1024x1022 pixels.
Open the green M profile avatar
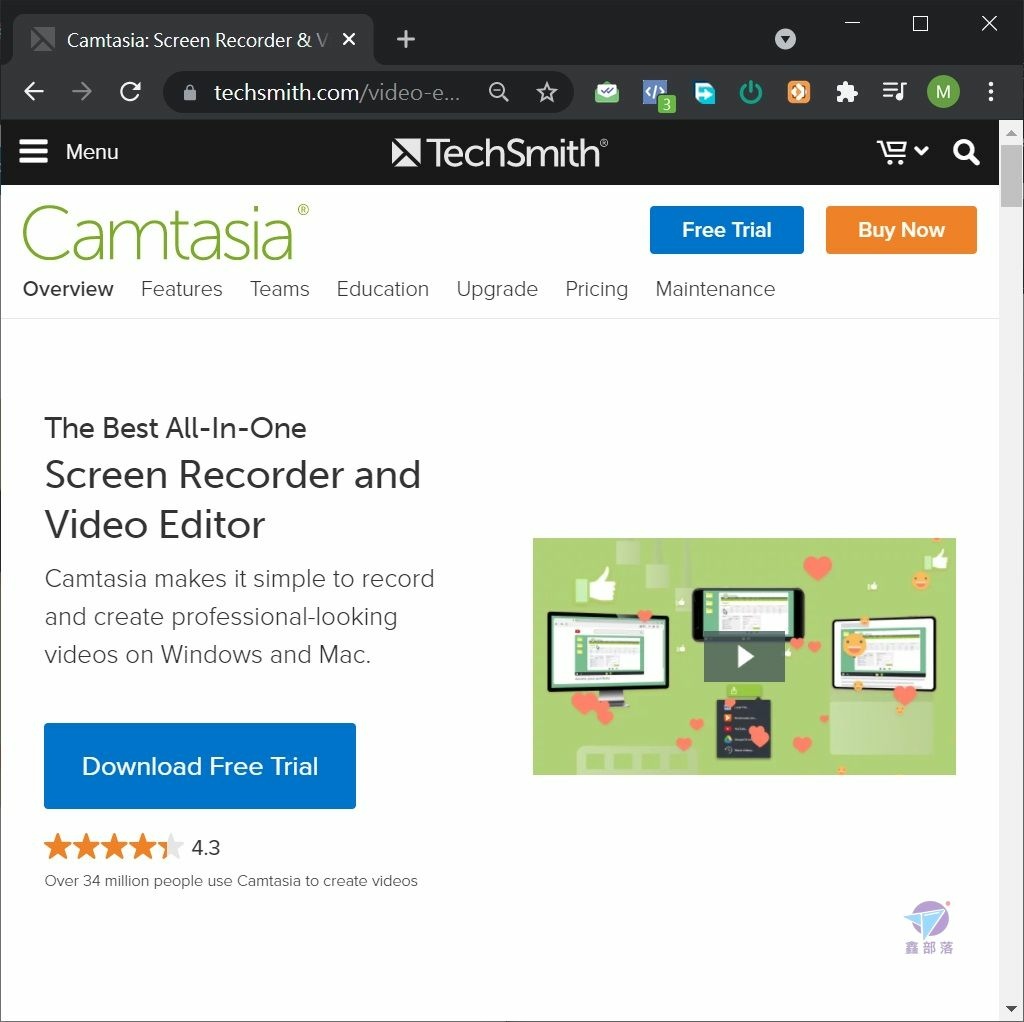point(943,91)
